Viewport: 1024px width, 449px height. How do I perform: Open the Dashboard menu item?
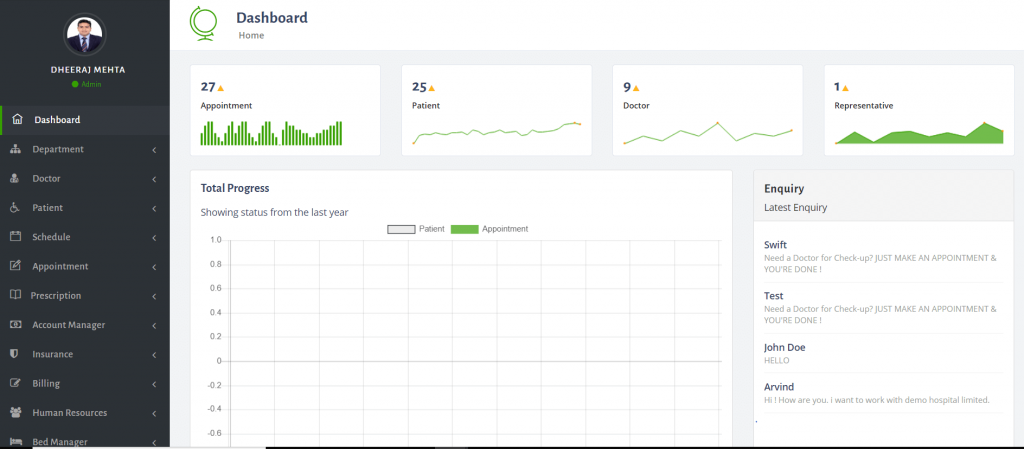click(x=85, y=120)
